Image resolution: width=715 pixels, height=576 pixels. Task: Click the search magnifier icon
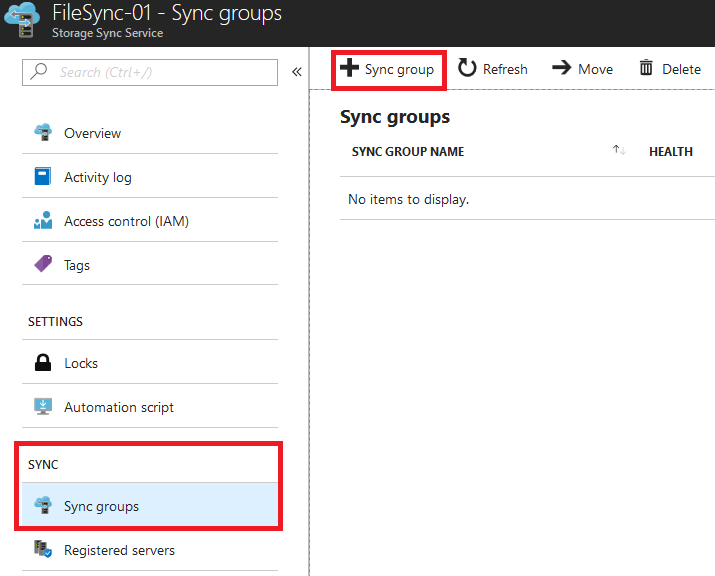point(39,71)
